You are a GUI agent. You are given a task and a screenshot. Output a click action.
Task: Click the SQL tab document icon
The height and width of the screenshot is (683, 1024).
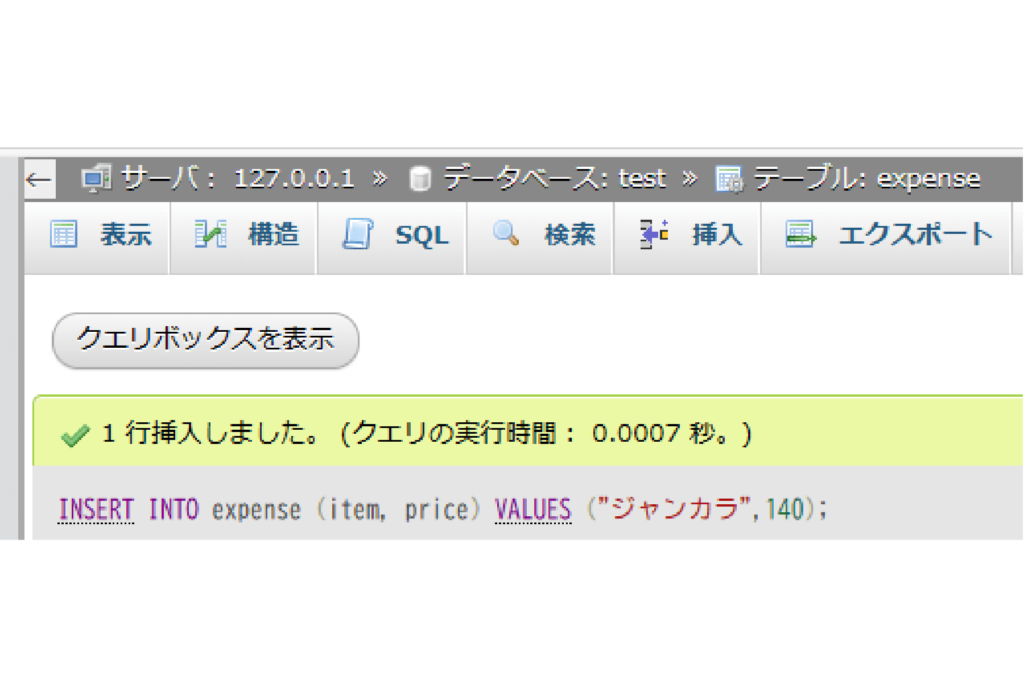point(357,236)
